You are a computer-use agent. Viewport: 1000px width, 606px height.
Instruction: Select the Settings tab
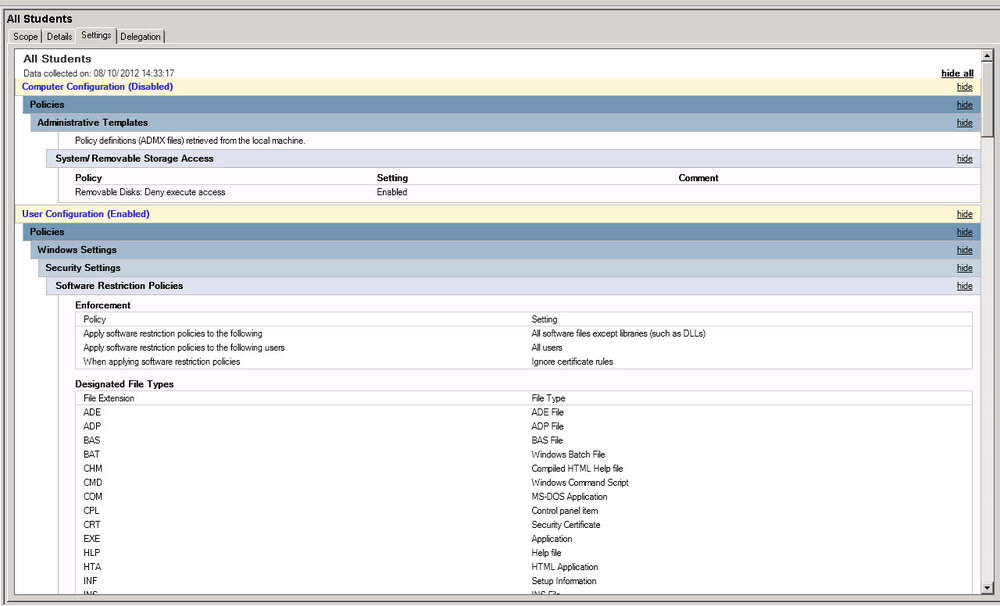click(x=96, y=36)
